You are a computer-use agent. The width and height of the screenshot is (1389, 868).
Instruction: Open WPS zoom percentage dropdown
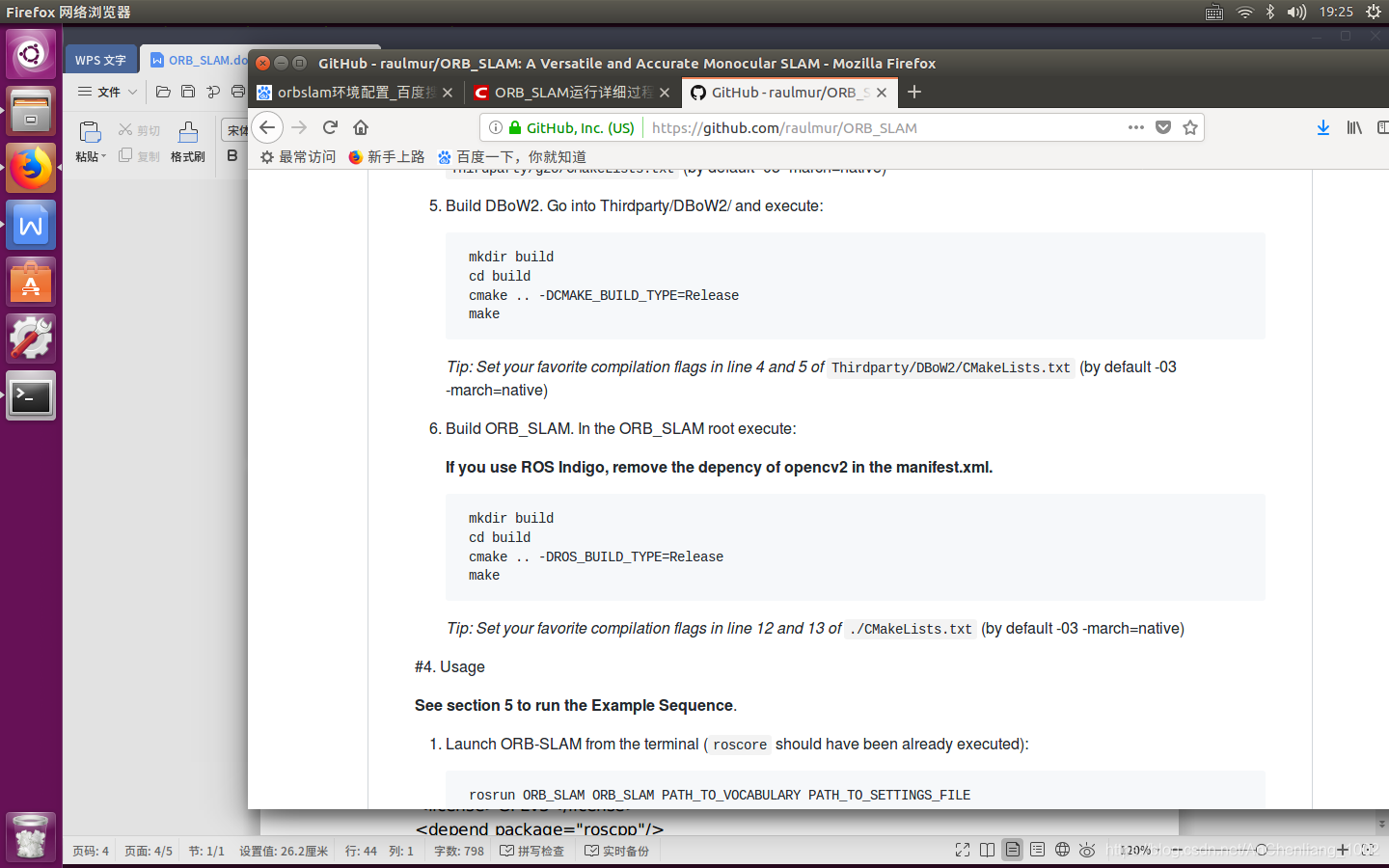[x=1138, y=850]
